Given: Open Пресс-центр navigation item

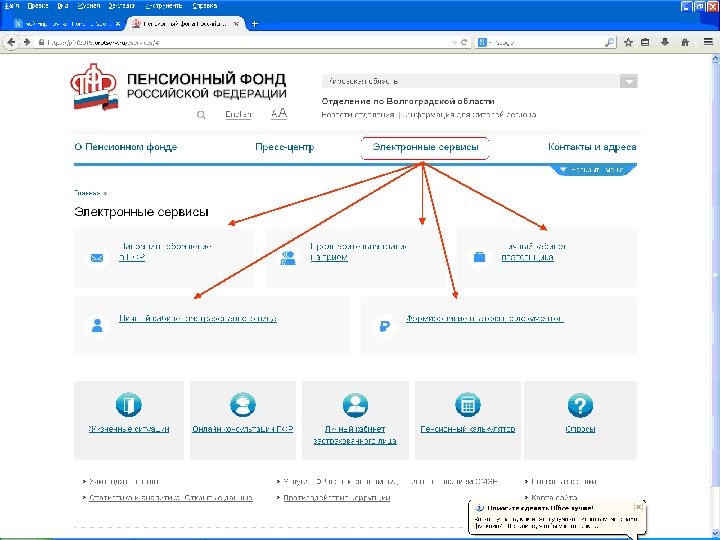Looking at the screenshot, I should (285, 147).
